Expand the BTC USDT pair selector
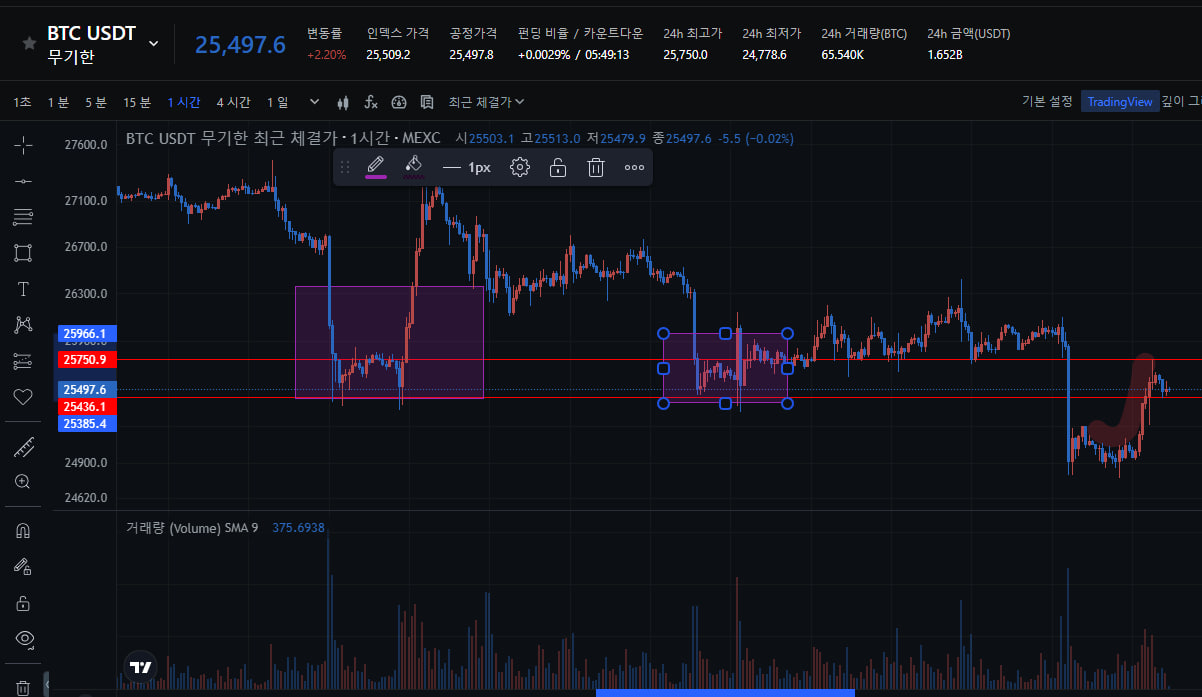The width and height of the screenshot is (1202, 697). [153, 43]
